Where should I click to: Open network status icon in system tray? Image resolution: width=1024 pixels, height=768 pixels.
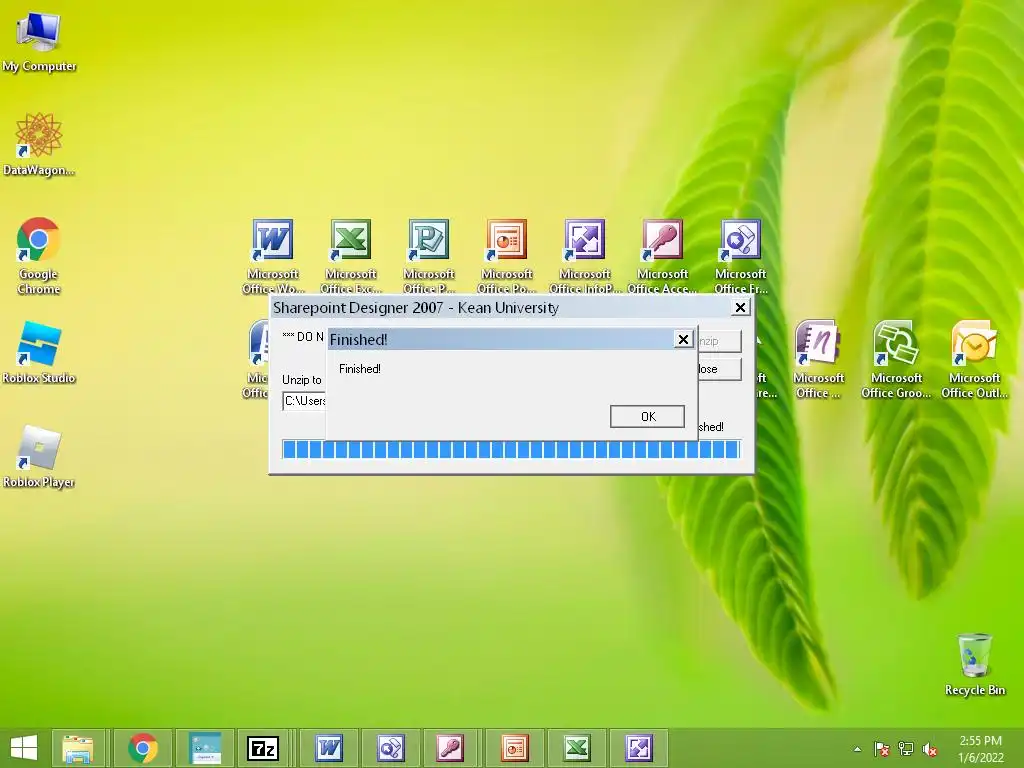tap(906, 749)
